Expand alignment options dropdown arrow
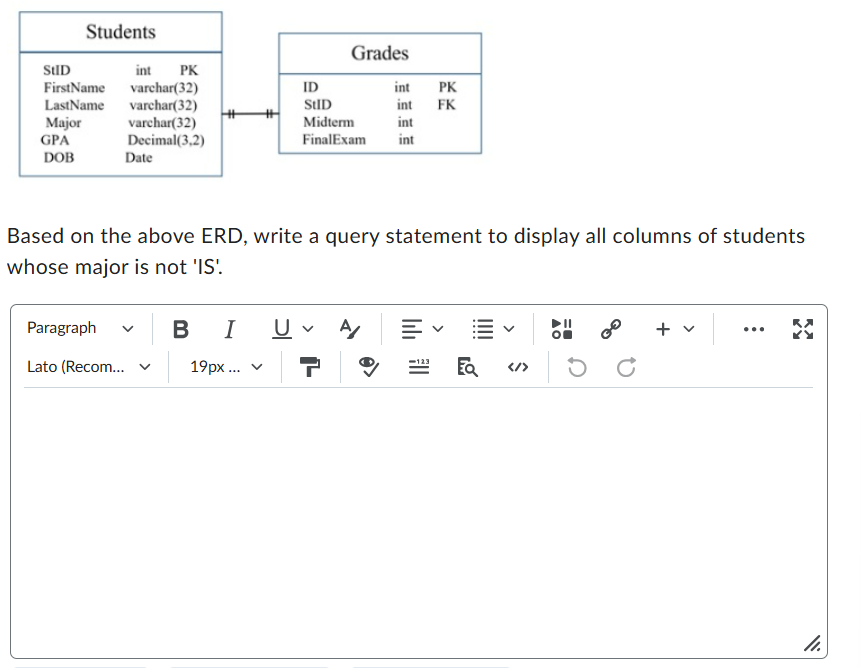 pos(438,329)
